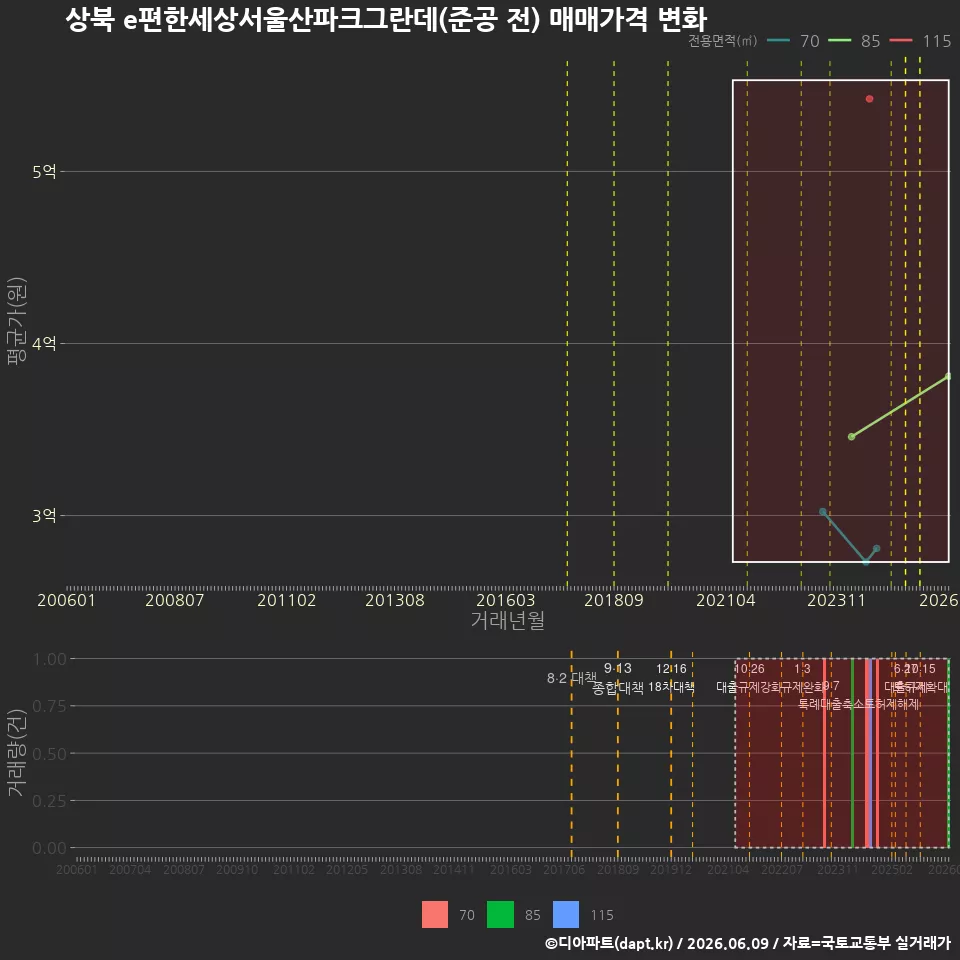Click the '©디아파트(dapt.kr)' footer credit
The height and width of the screenshot is (960, 960).
[x=609, y=943]
